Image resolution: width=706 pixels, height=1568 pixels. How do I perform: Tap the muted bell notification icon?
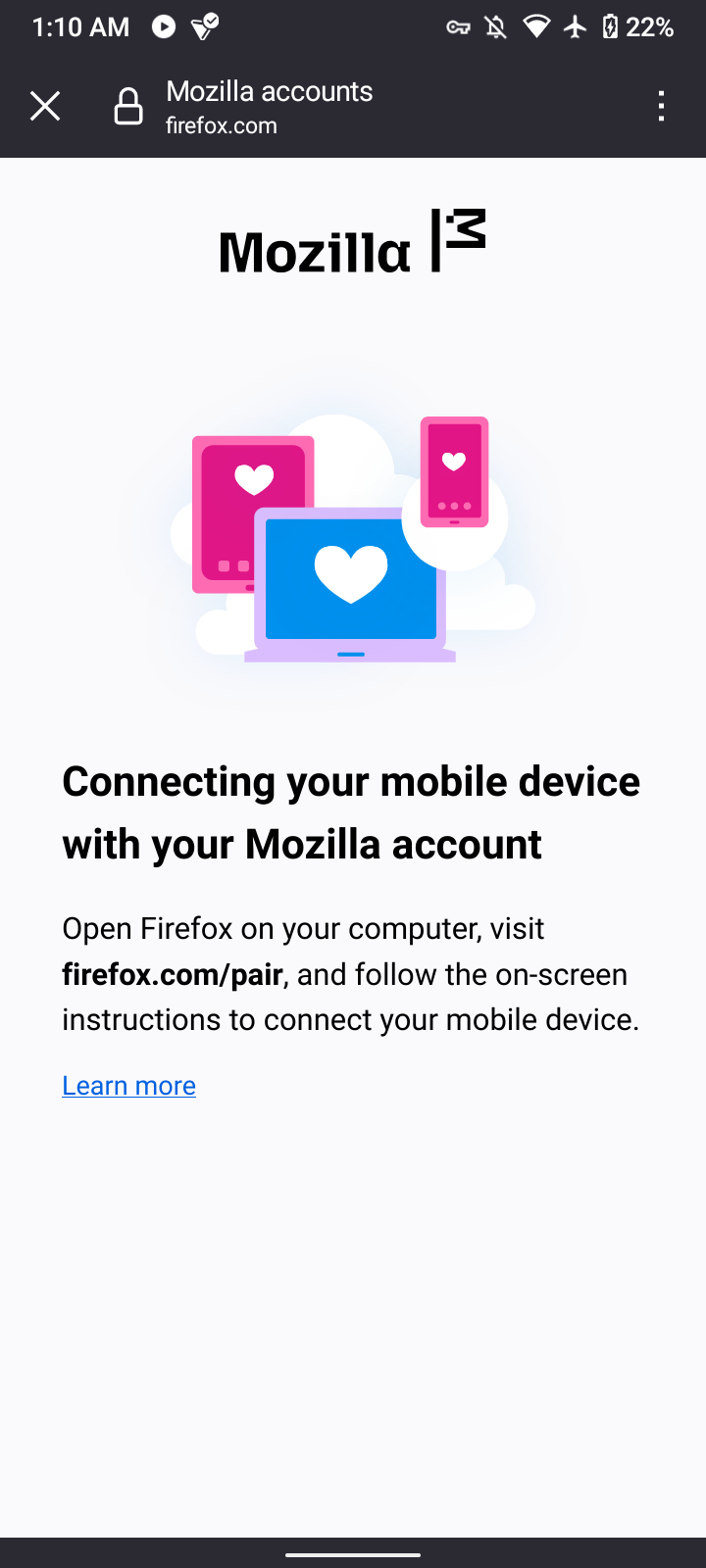(x=496, y=26)
